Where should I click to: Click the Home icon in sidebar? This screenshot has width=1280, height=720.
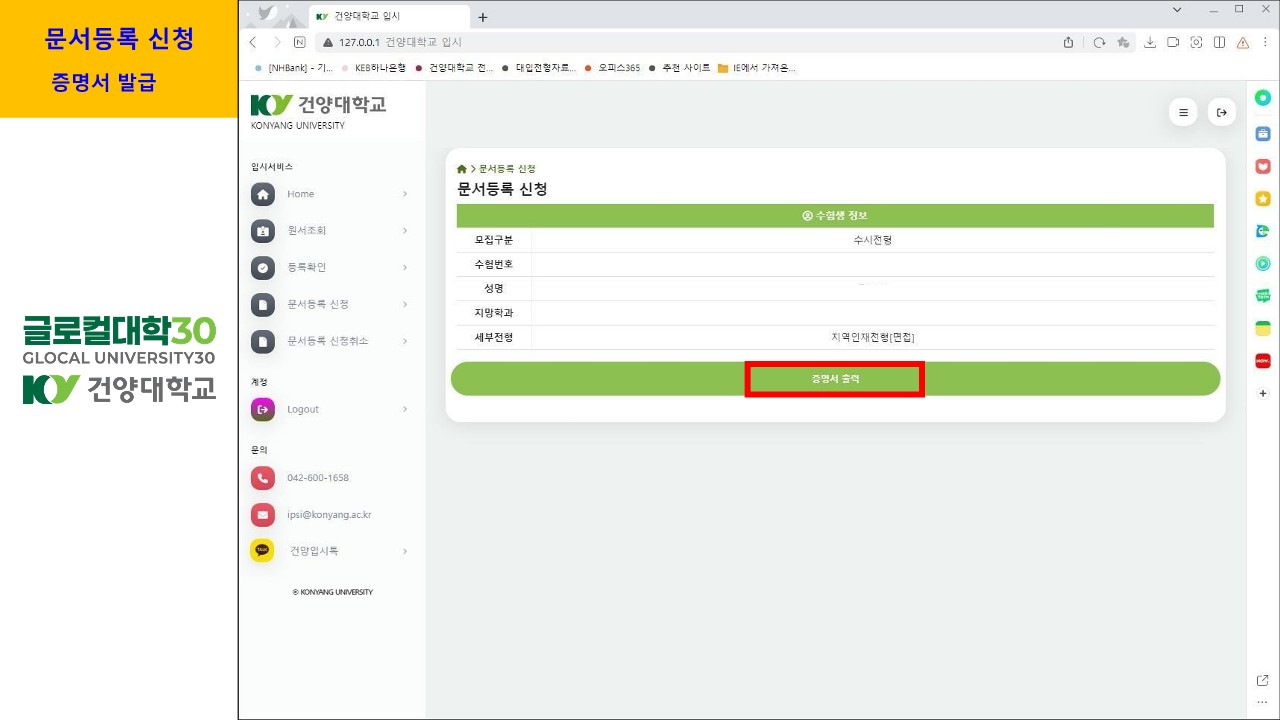[262, 194]
